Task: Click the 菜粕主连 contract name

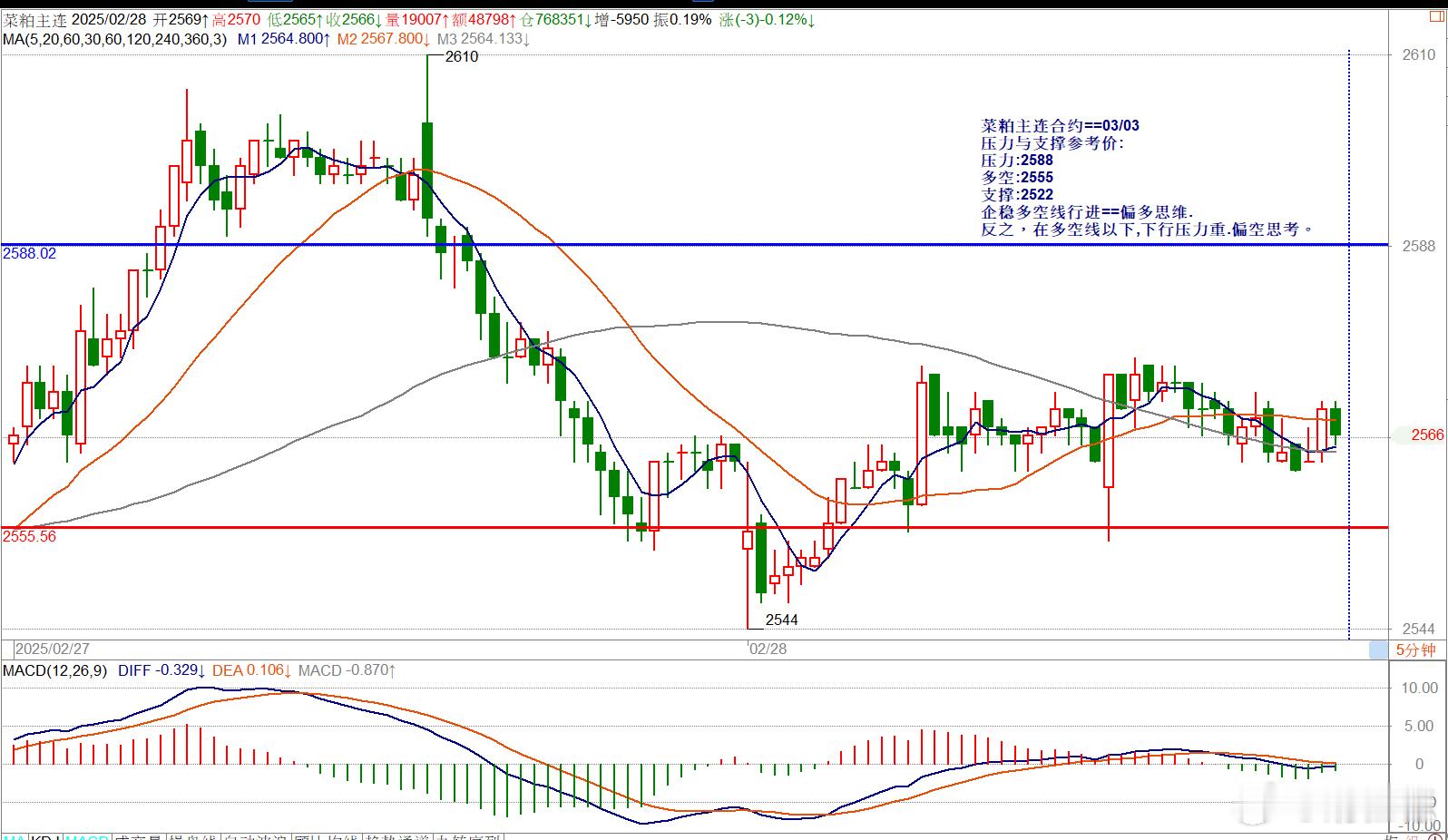Action: (x=34, y=19)
